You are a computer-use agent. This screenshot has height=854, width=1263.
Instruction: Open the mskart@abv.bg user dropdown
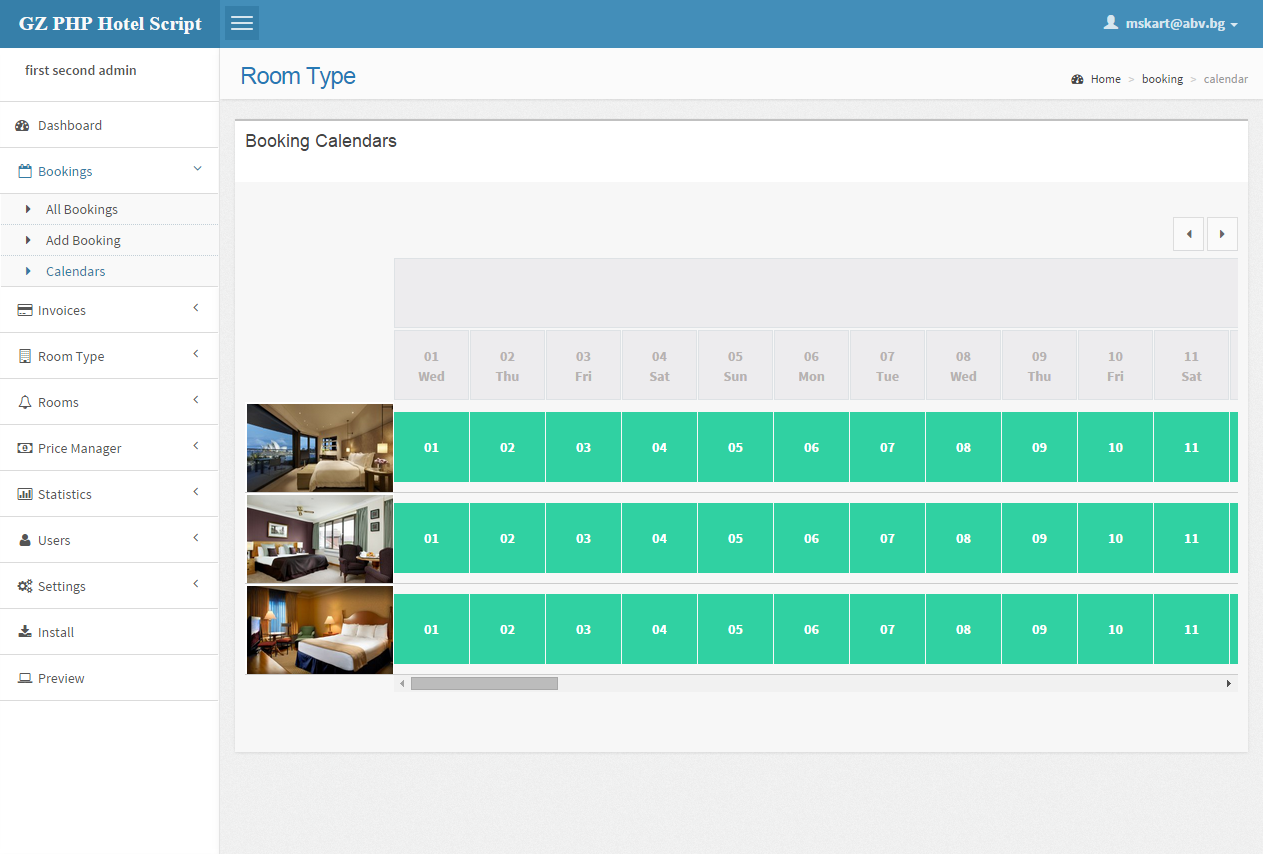tap(1171, 23)
